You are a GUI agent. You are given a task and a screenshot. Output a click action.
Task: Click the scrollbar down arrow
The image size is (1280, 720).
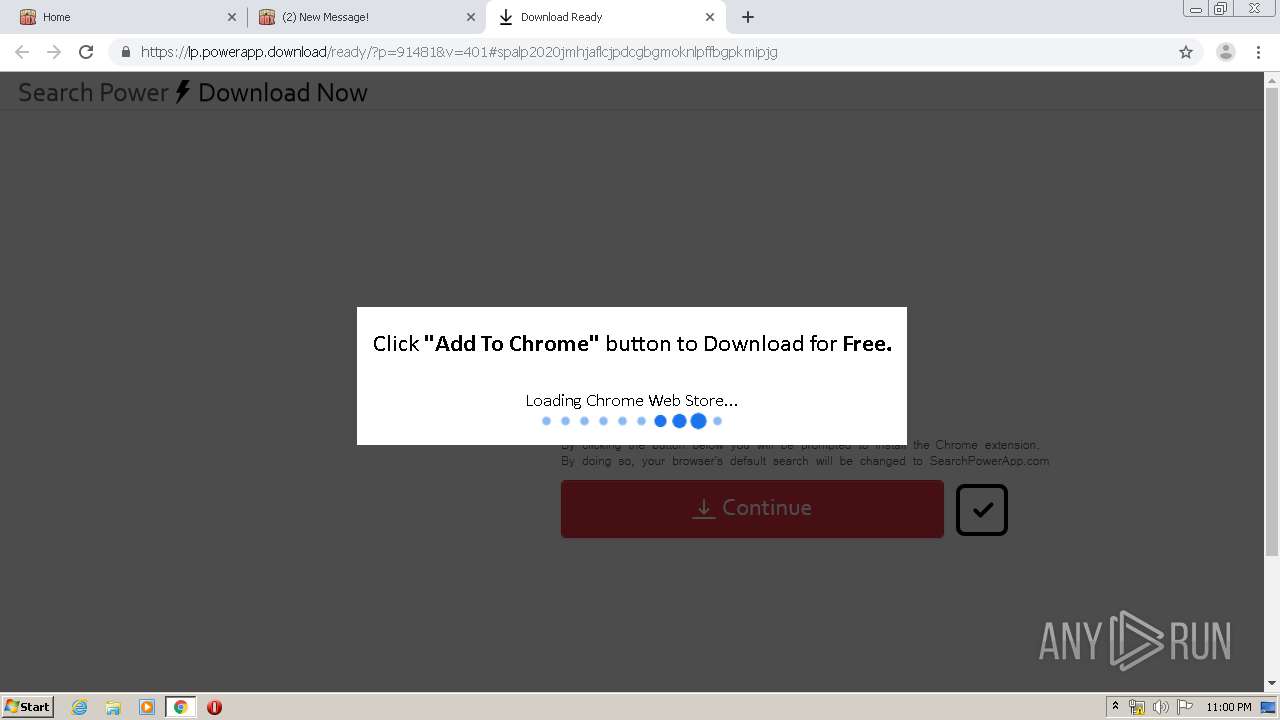pyautogui.click(x=1272, y=684)
